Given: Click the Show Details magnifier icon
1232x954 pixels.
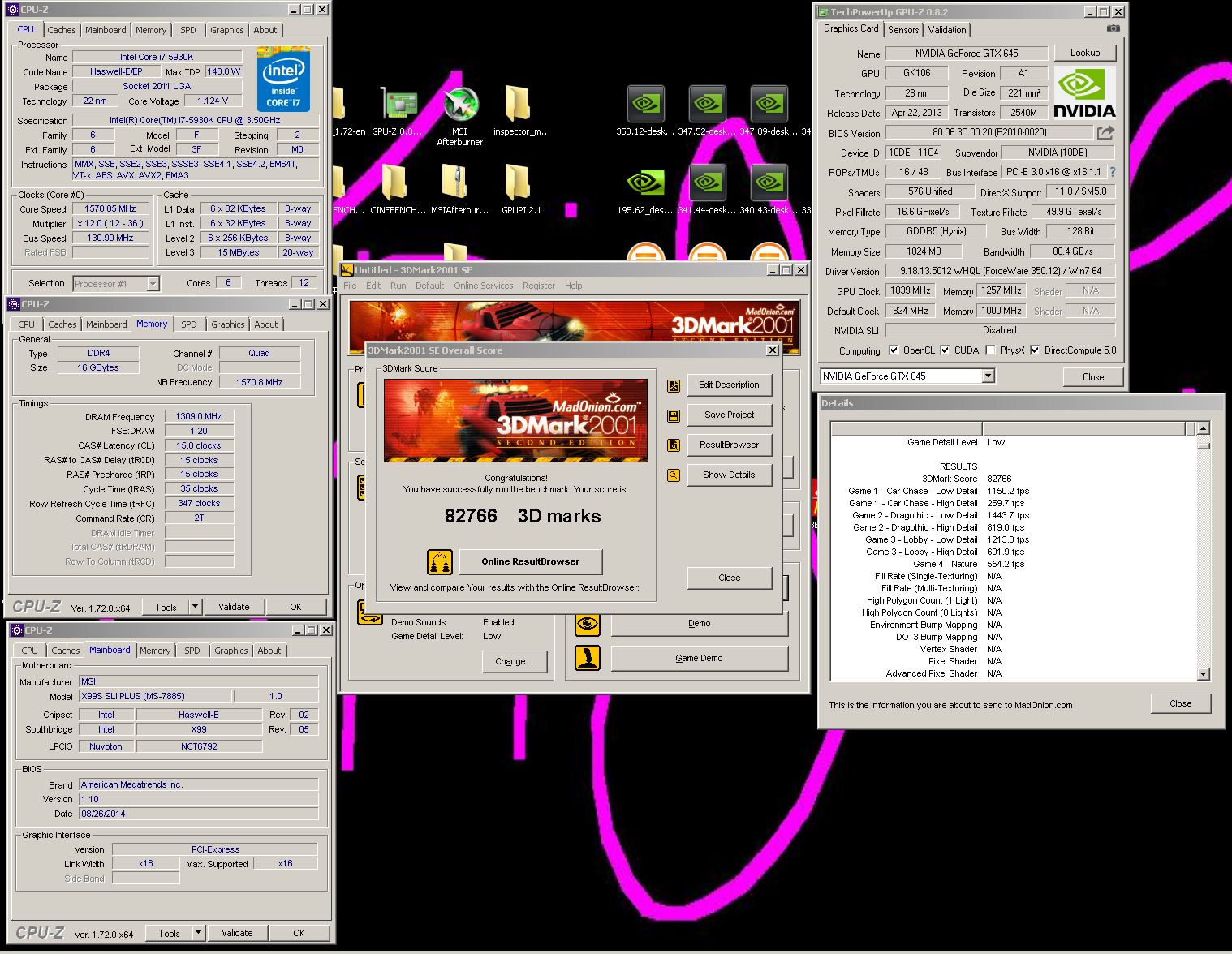Looking at the screenshot, I should click(674, 475).
